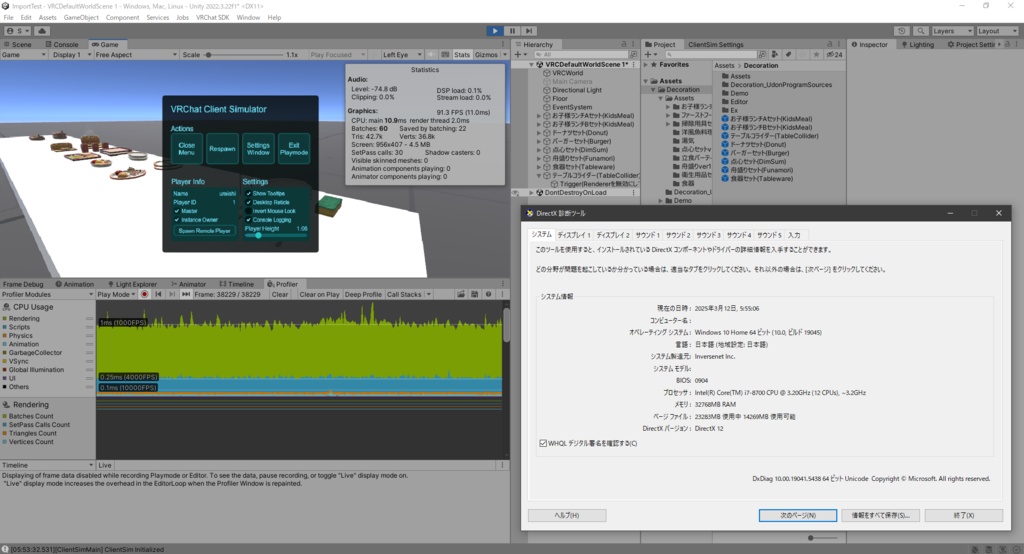Expand DontDestroyOnLoad in Hierarchy
Screen dimensions: 1024x554
532,193
